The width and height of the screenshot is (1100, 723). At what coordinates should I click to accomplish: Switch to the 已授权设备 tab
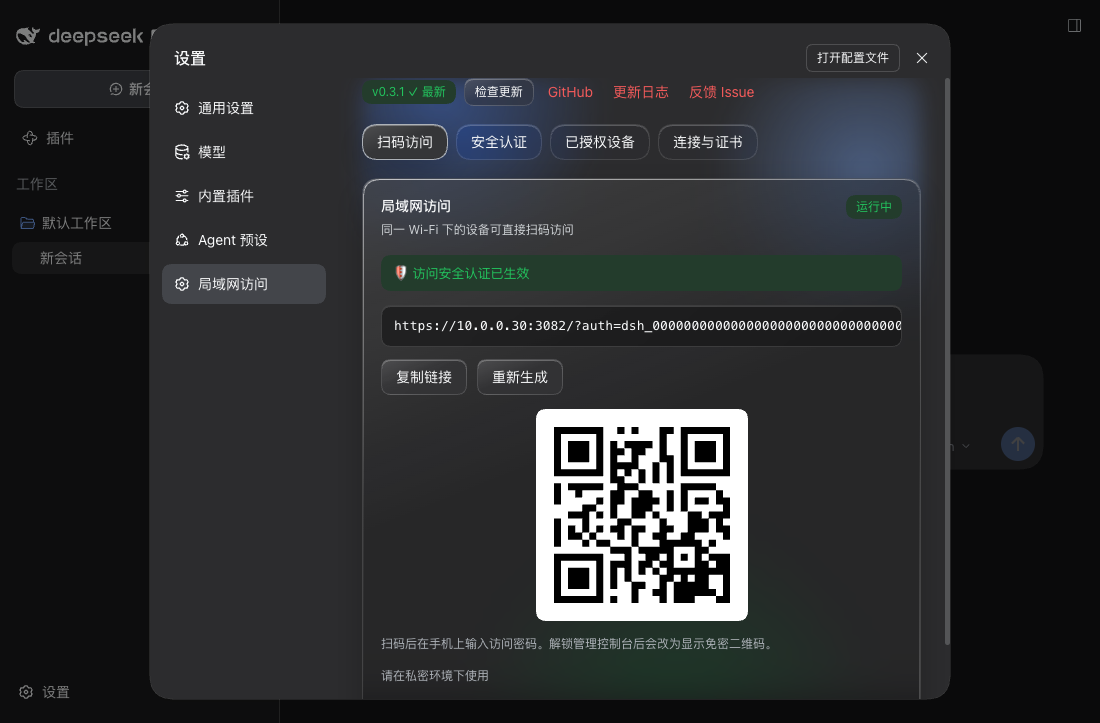(600, 142)
